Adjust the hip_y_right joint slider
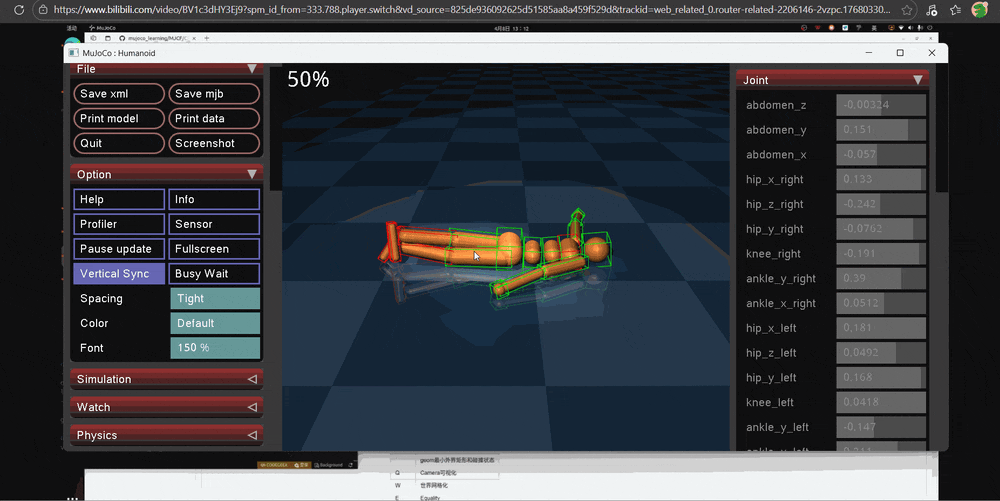This screenshot has height=501, width=1000. (x=881, y=229)
